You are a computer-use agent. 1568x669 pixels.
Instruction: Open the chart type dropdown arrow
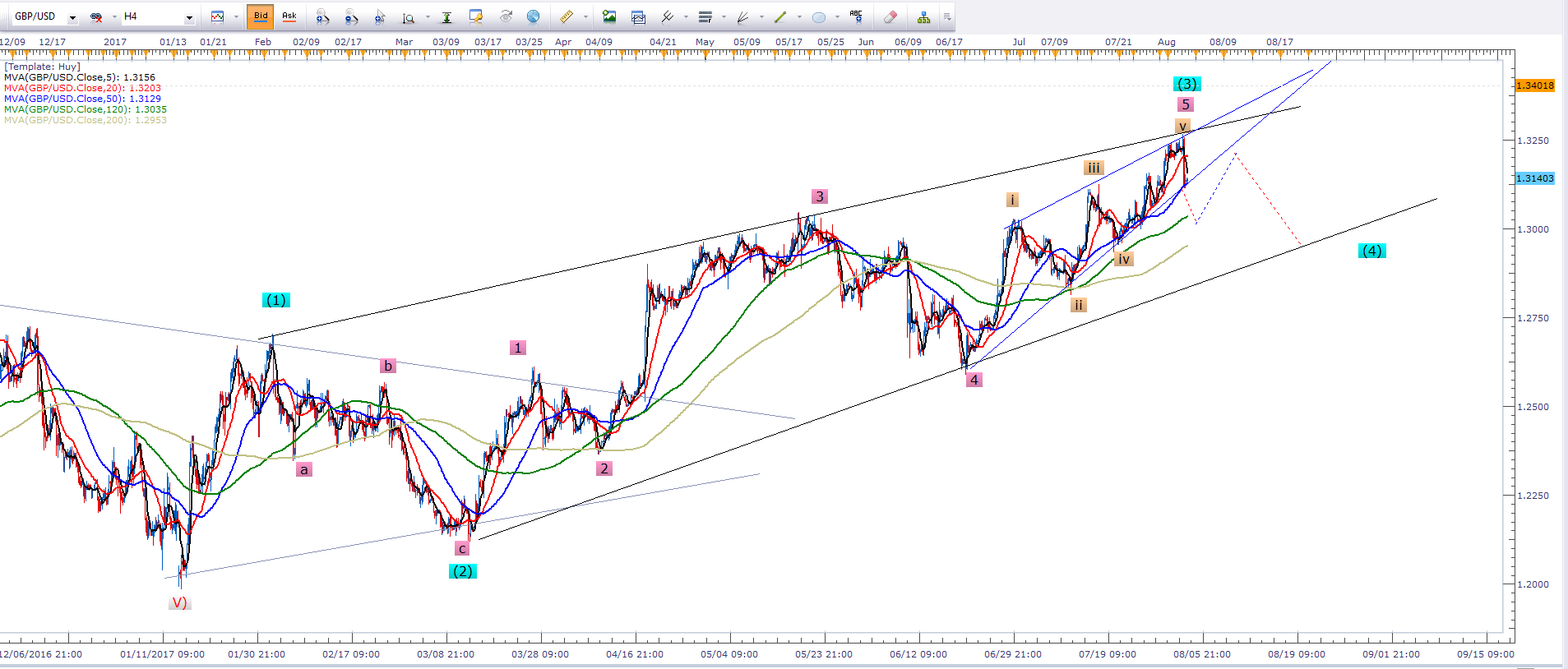pos(236,16)
